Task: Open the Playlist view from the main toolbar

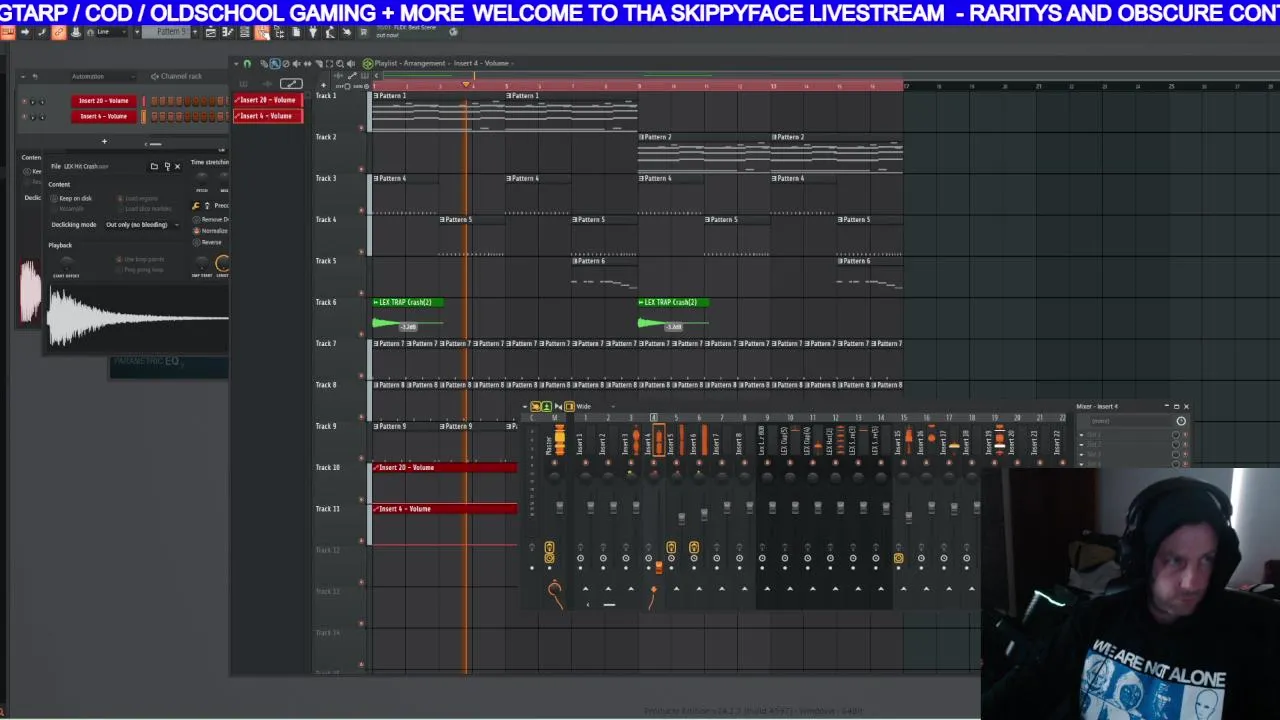Action: pos(211,32)
